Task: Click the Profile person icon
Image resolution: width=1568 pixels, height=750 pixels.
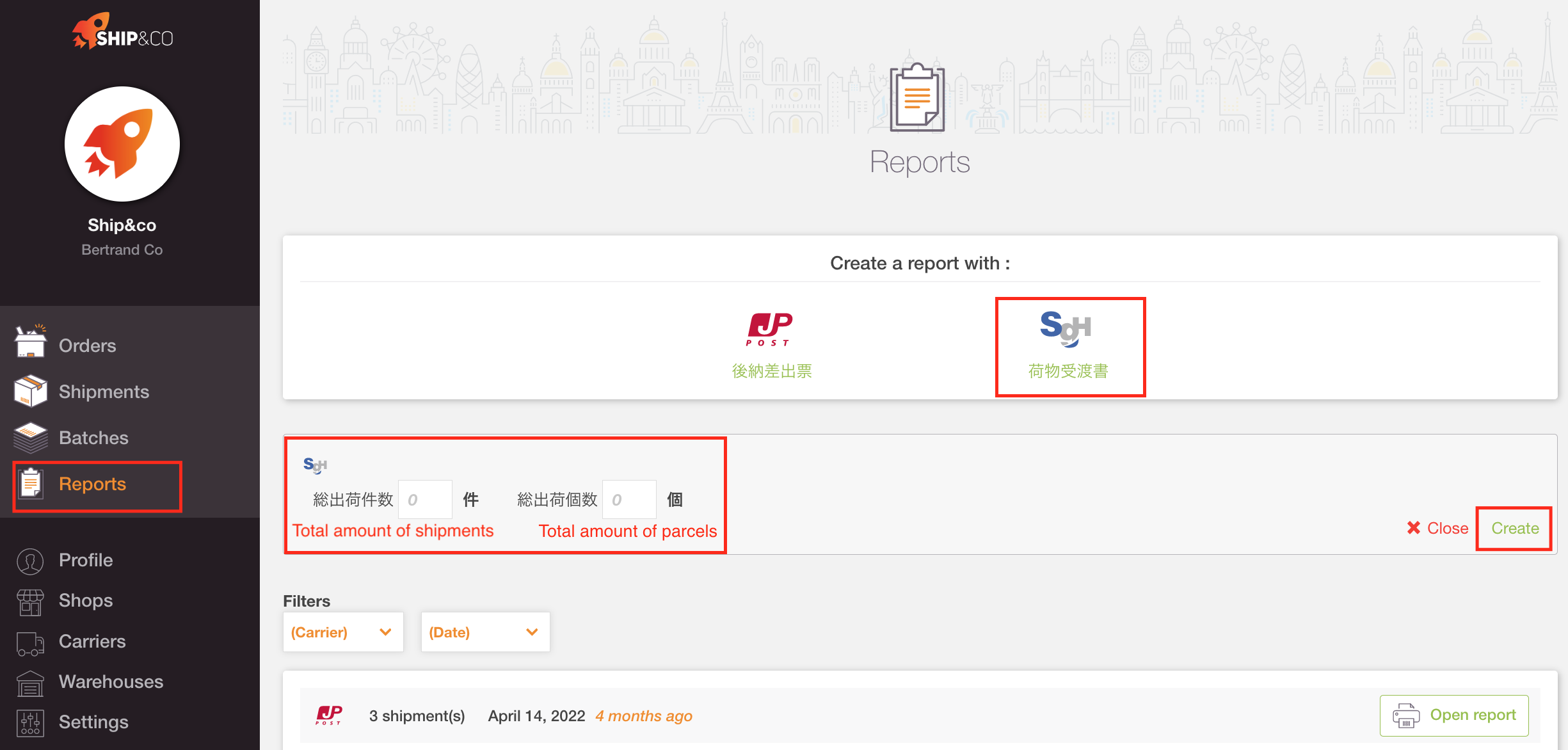Action: (x=30, y=561)
